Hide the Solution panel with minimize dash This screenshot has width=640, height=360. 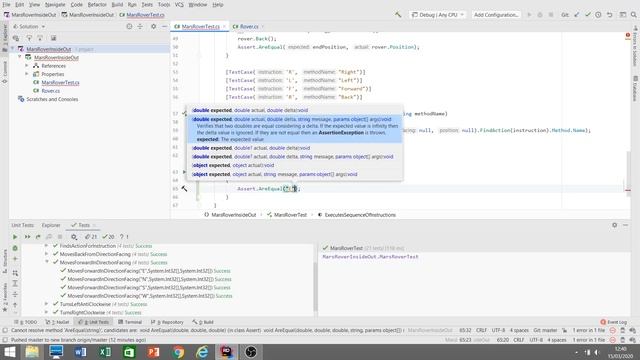pyautogui.click(x=164, y=27)
